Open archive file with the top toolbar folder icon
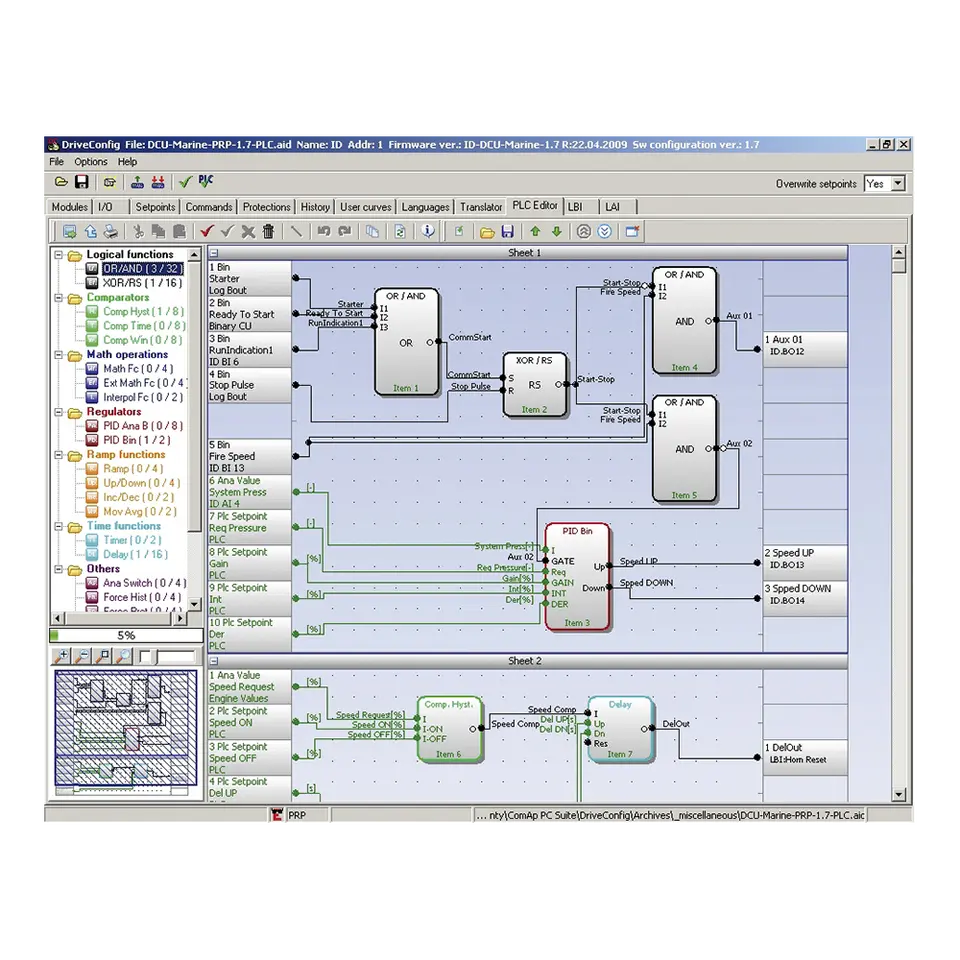960x960 pixels. point(61,182)
